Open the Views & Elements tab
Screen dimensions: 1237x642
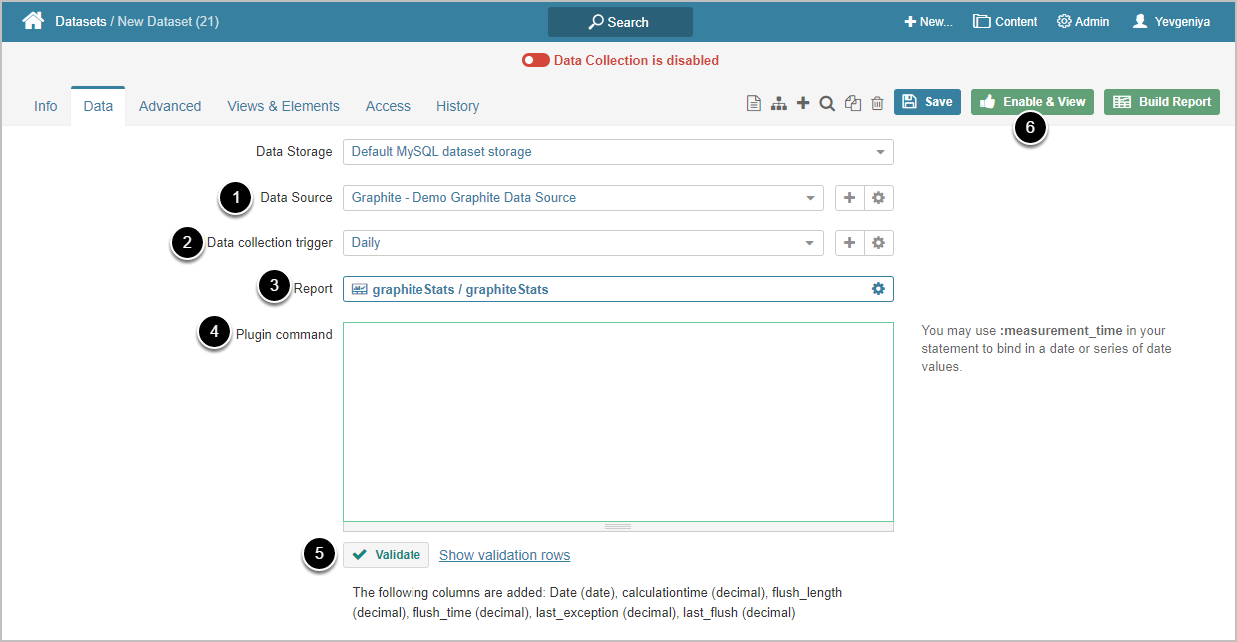pyautogui.click(x=283, y=106)
